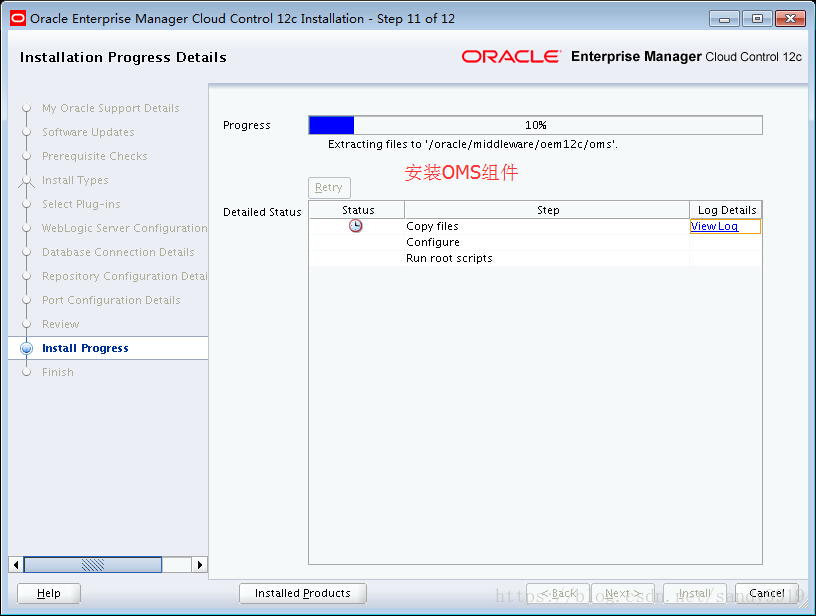Click the Step column header
Screen dimensions: 816x616
(547, 210)
